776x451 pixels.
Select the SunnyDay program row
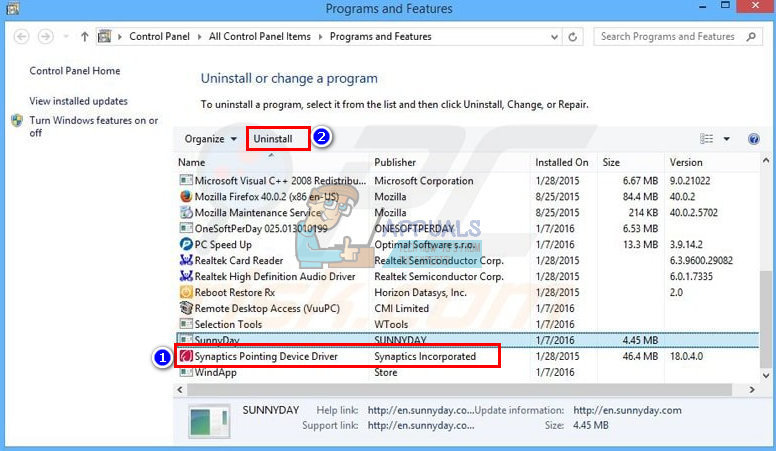tap(468, 340)
